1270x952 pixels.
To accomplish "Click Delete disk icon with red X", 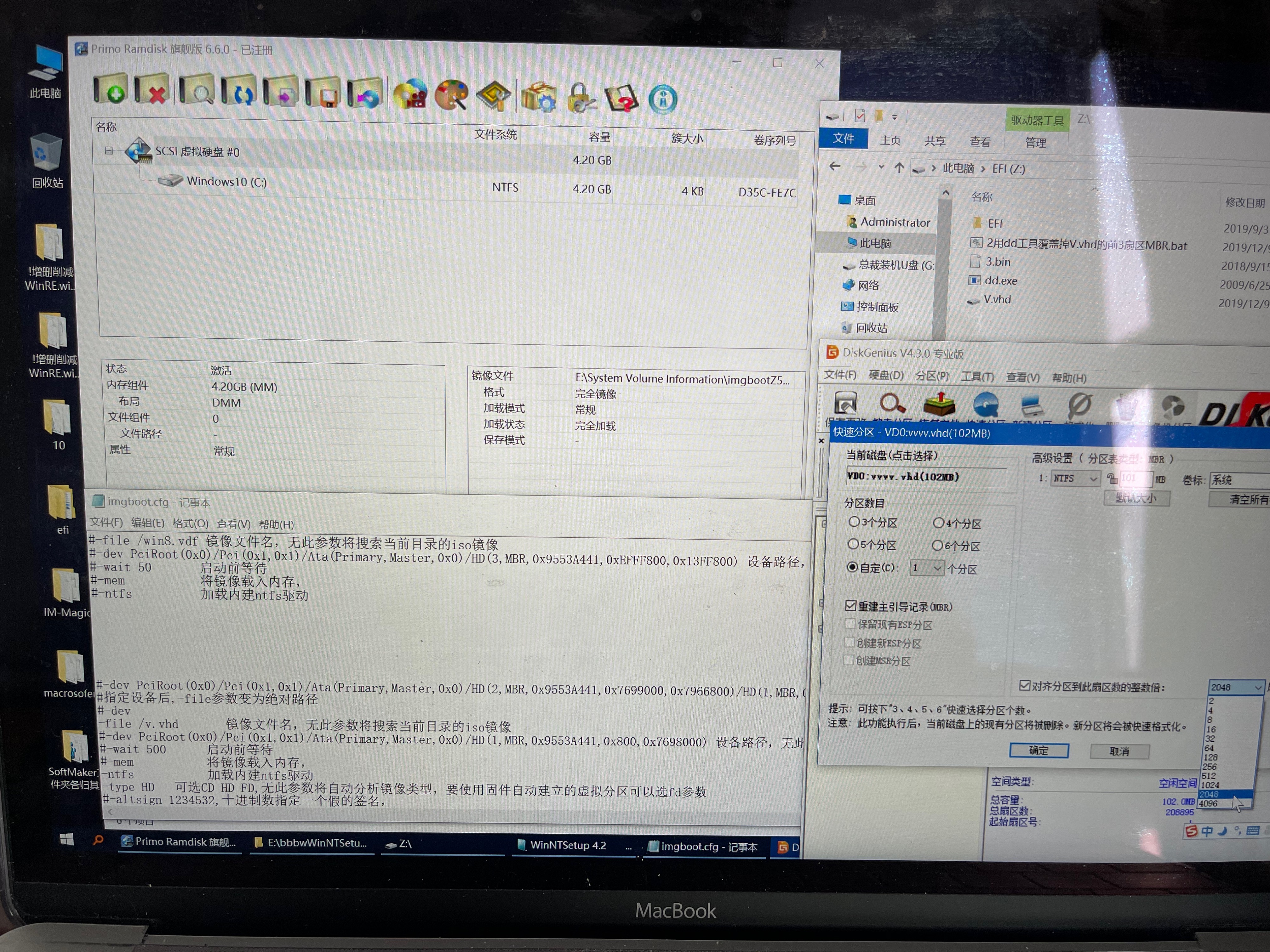I will [x=152, y=90].
